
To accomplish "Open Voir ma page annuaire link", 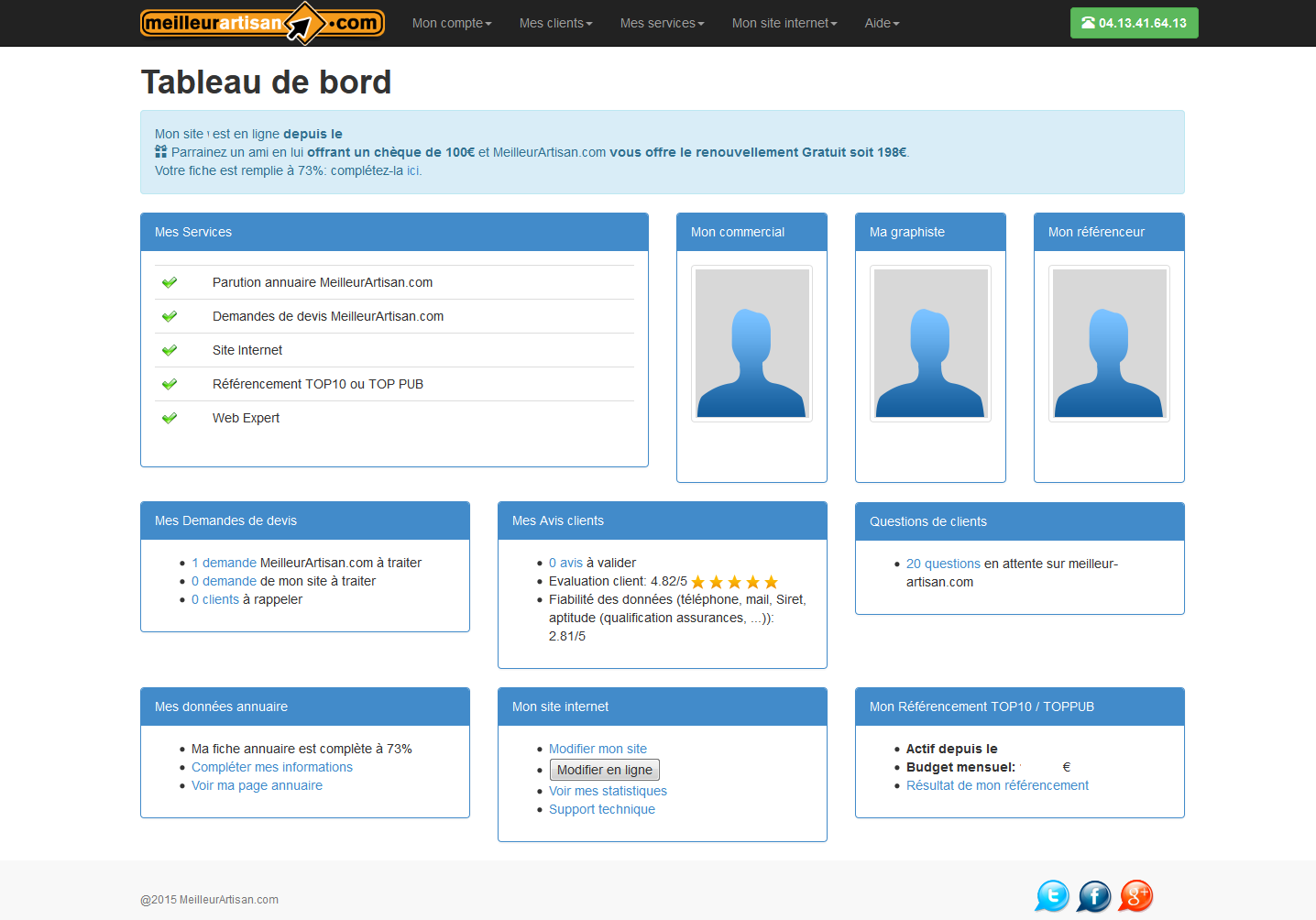I will [257, 785].
